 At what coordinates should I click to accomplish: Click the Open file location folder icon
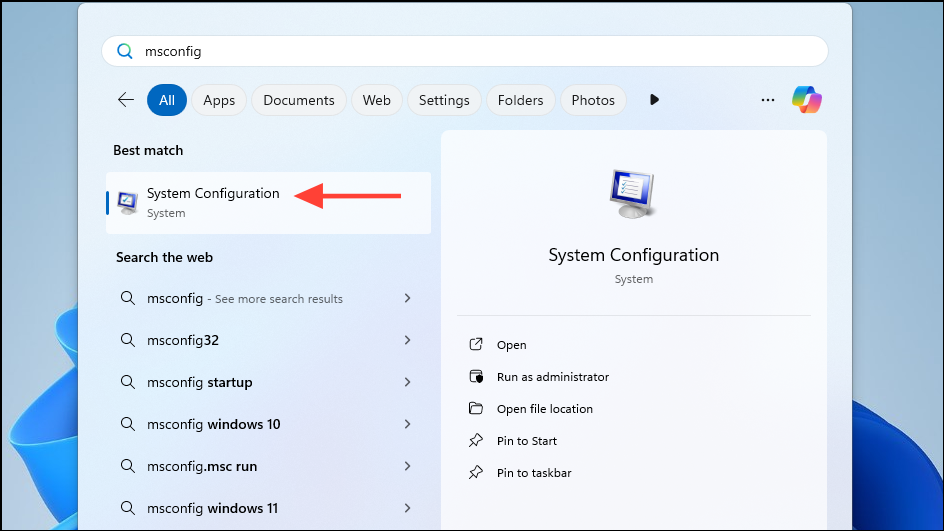coord(476,408)
